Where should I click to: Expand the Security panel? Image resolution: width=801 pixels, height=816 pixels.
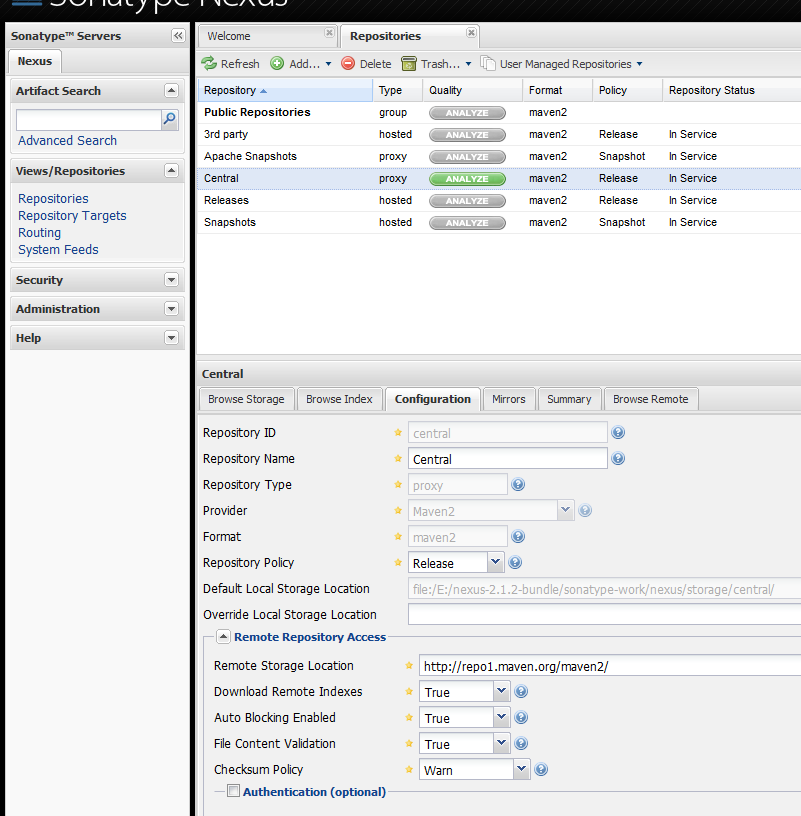point(171,280)
